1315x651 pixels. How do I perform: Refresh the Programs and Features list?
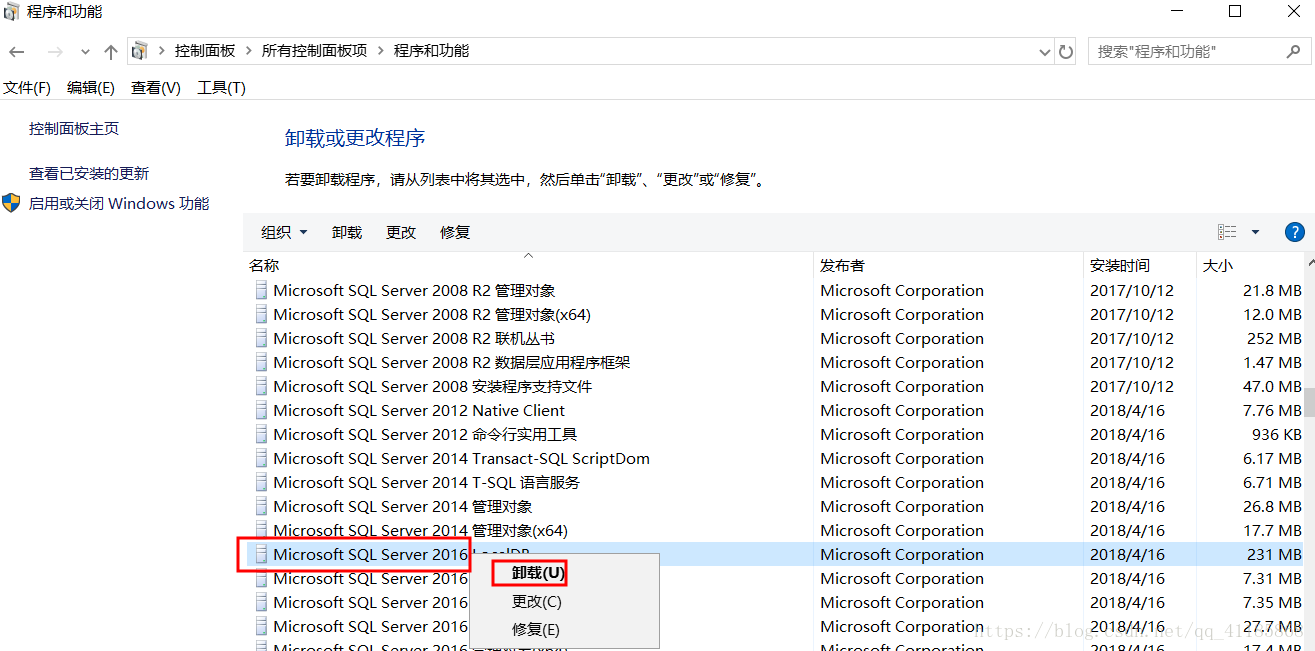(1066, 51)
